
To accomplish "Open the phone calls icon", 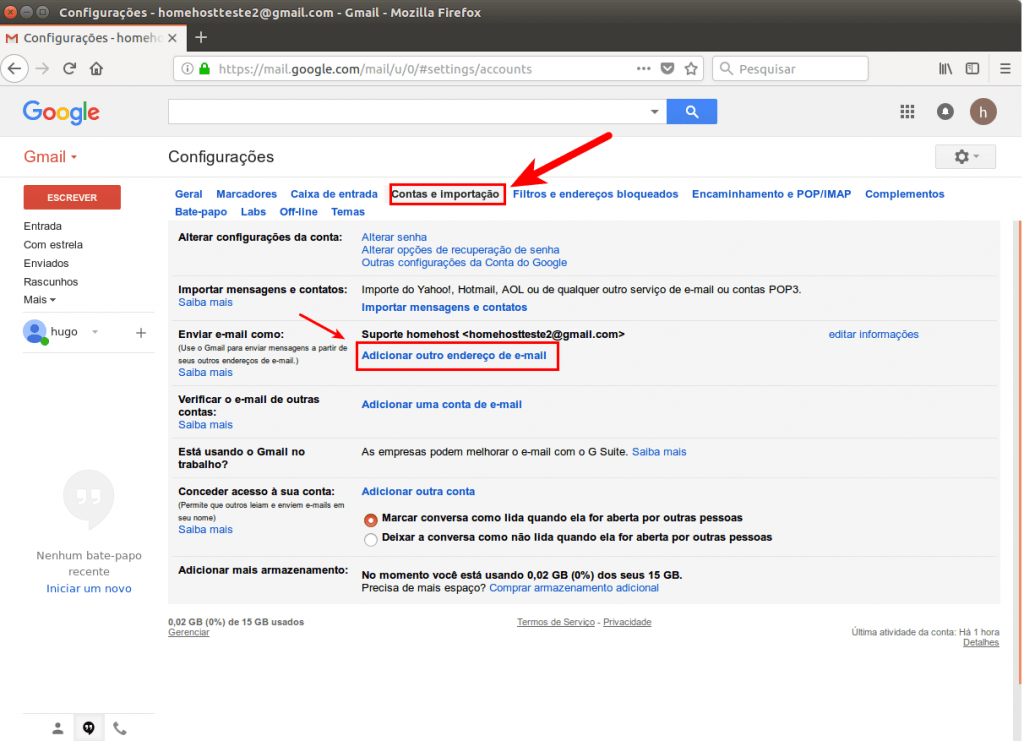I will (x=119, y=728).
